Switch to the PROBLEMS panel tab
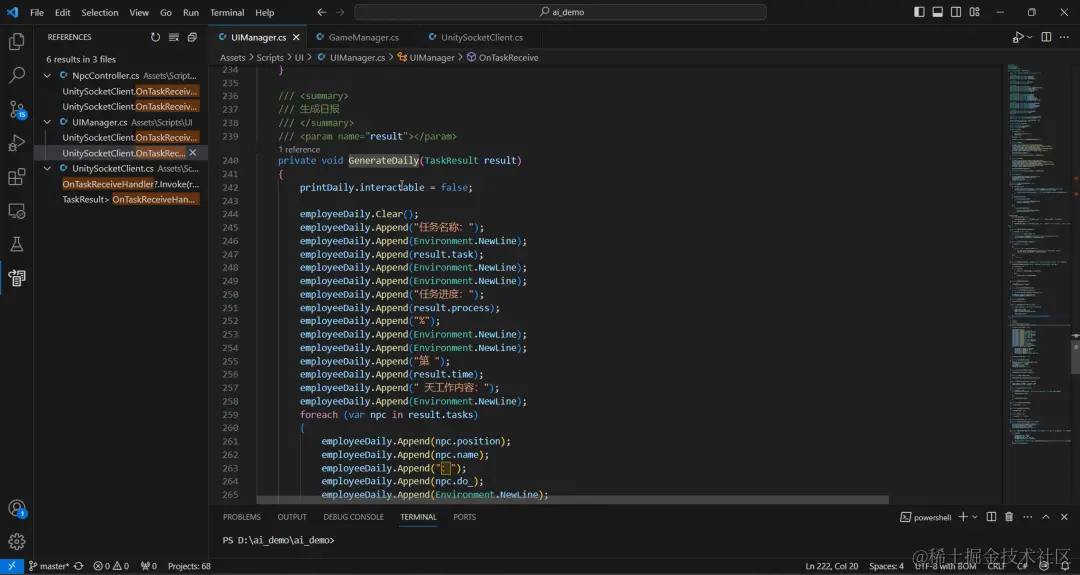The height and width of the screenshot is (575, 1080). 242,516
